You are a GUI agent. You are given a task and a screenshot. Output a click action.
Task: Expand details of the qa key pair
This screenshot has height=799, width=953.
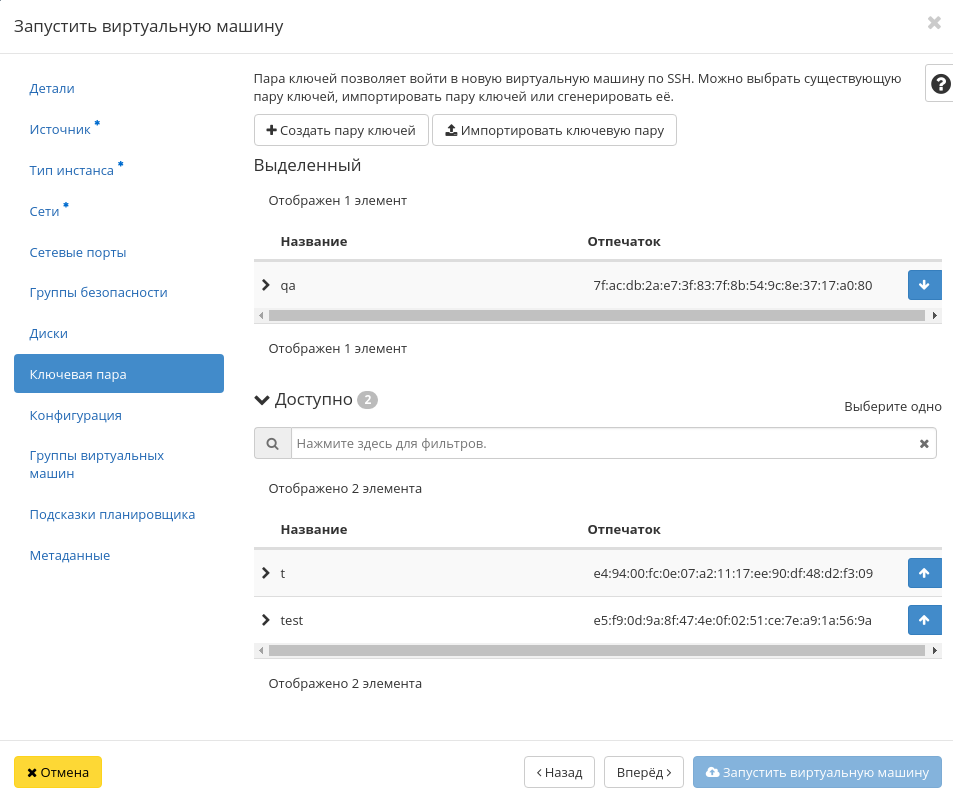(265, 285)
